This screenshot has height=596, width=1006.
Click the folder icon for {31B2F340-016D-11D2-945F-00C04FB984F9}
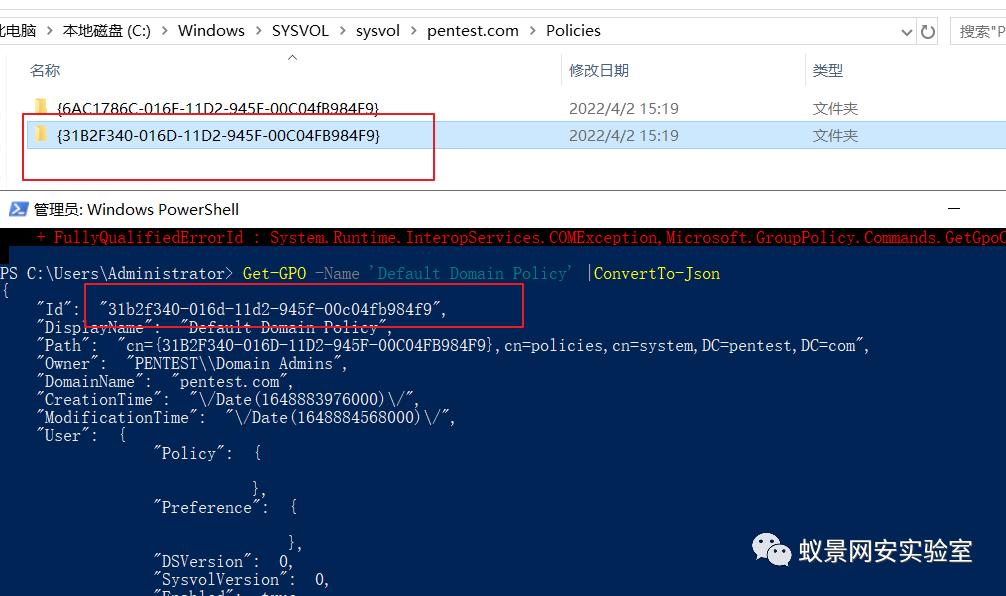(x=40, y=134)
